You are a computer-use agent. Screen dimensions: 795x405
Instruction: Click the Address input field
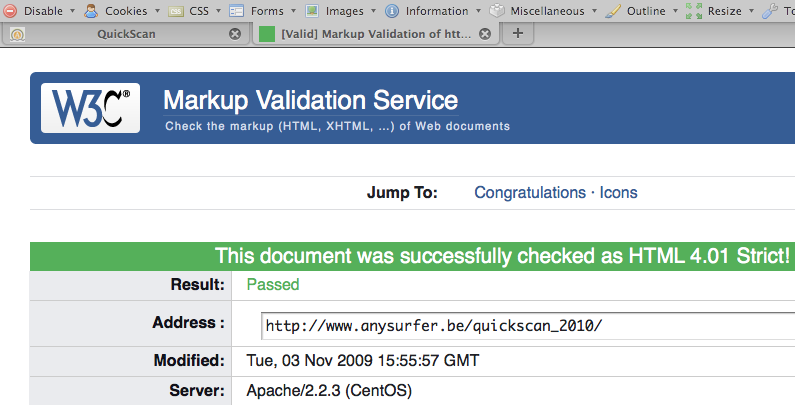click(528, 326)
